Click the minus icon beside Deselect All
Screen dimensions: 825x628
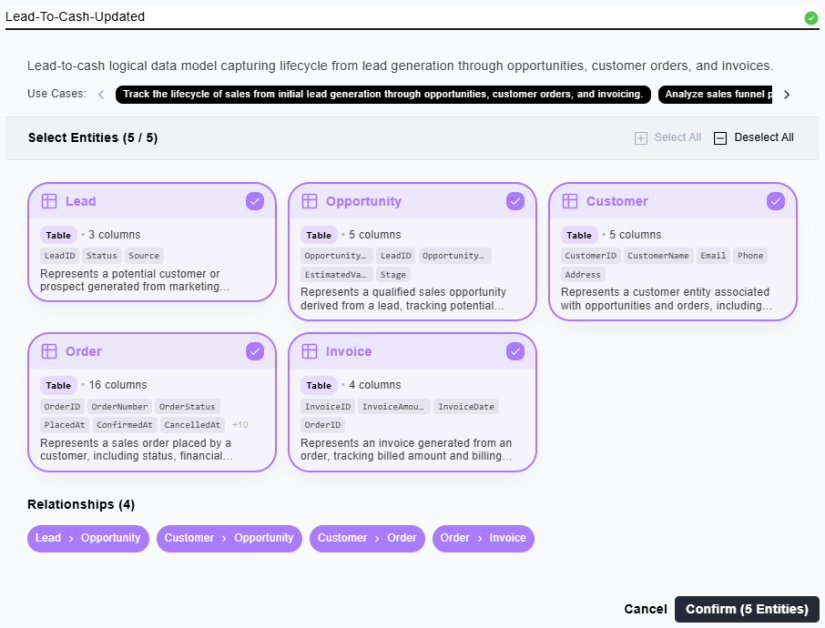click(x=720, y=138)
